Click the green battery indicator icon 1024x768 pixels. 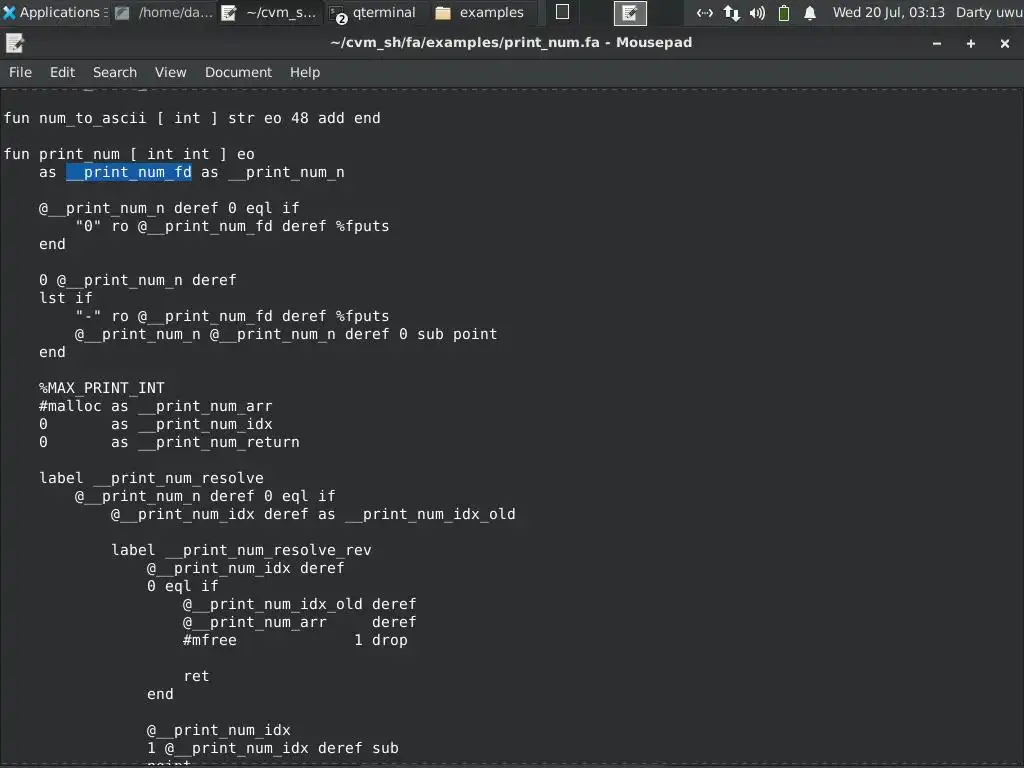pos(784,12)
